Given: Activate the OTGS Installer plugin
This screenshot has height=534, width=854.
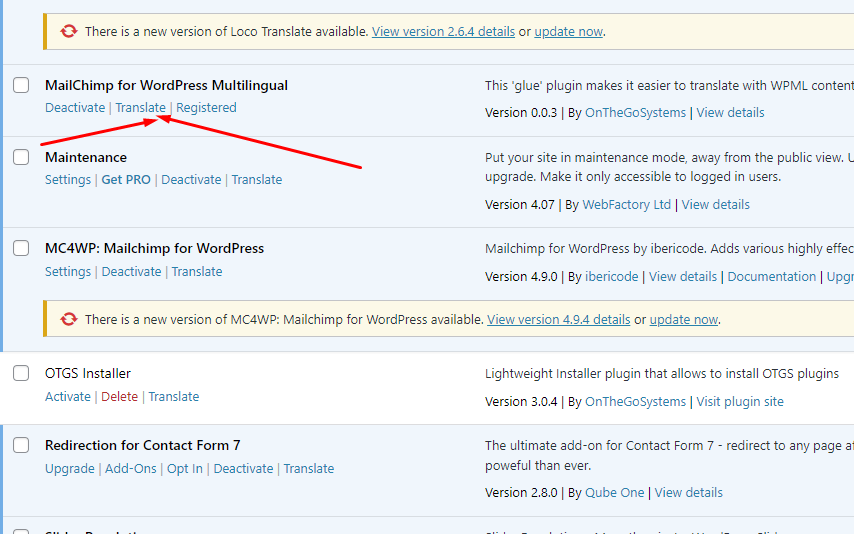Looking at the screenshot, I should coord(68,397).
